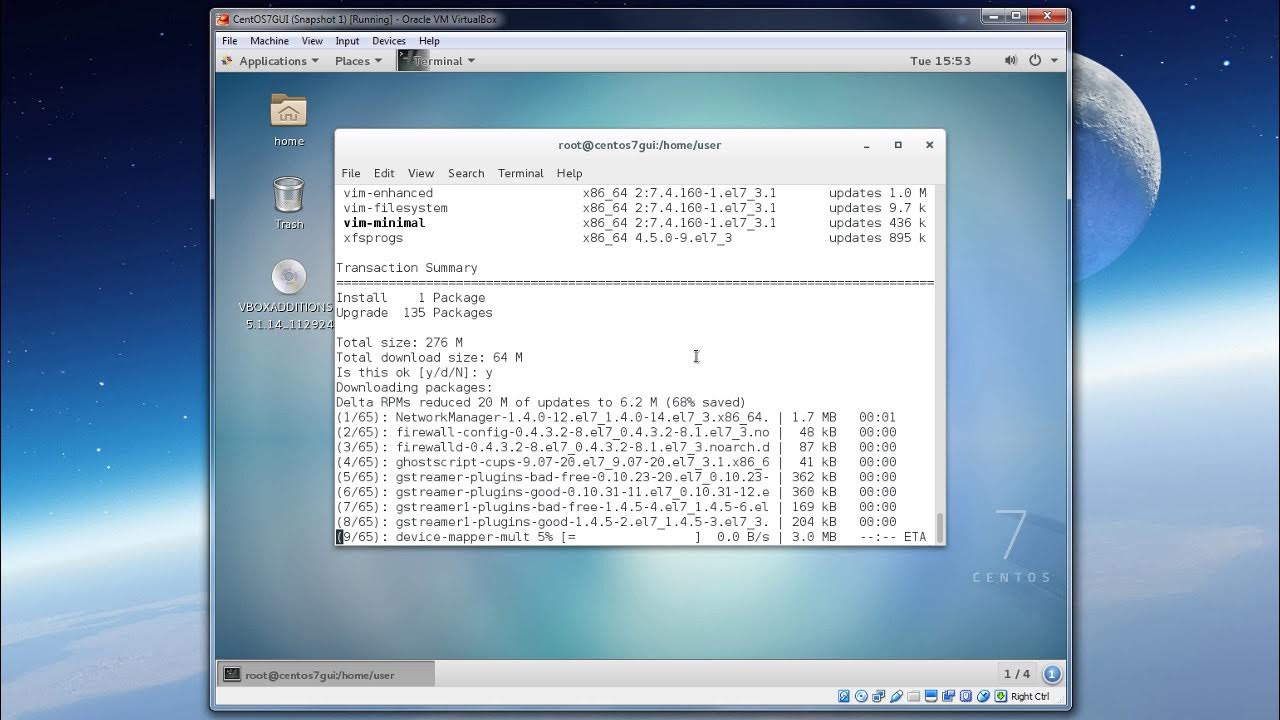Click root@centos7gui taskbar window button
The height and width of the screenshot is (720, 1280).
click(x=326, y=674)
